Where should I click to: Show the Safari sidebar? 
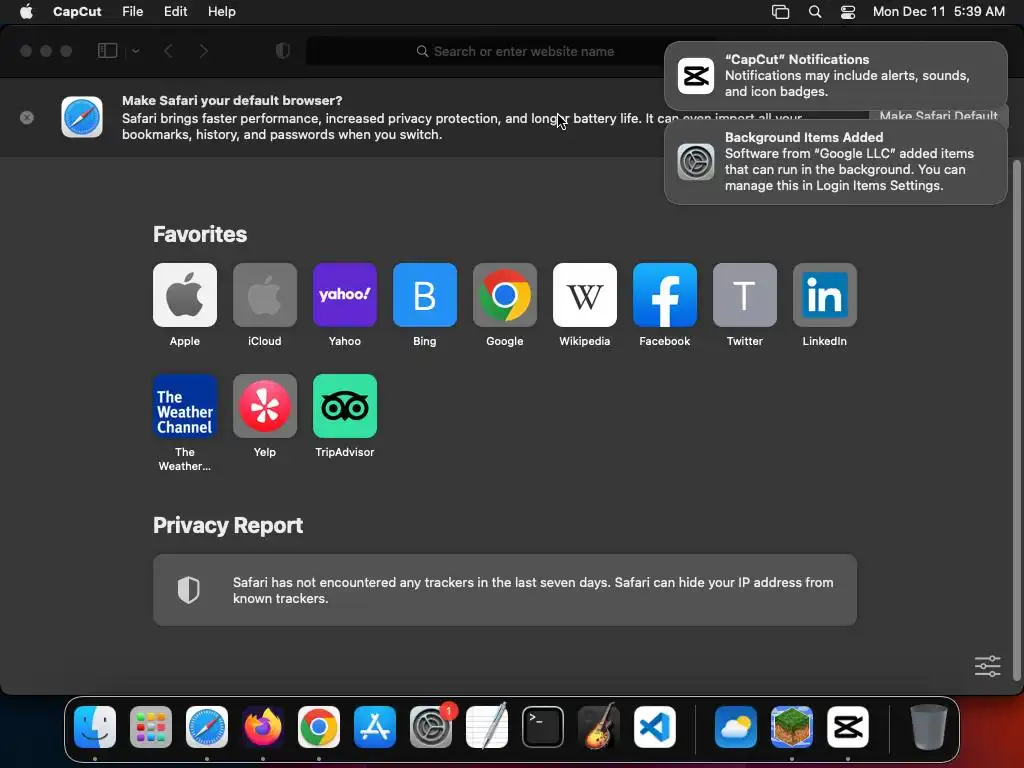click(x=107, y=51)
